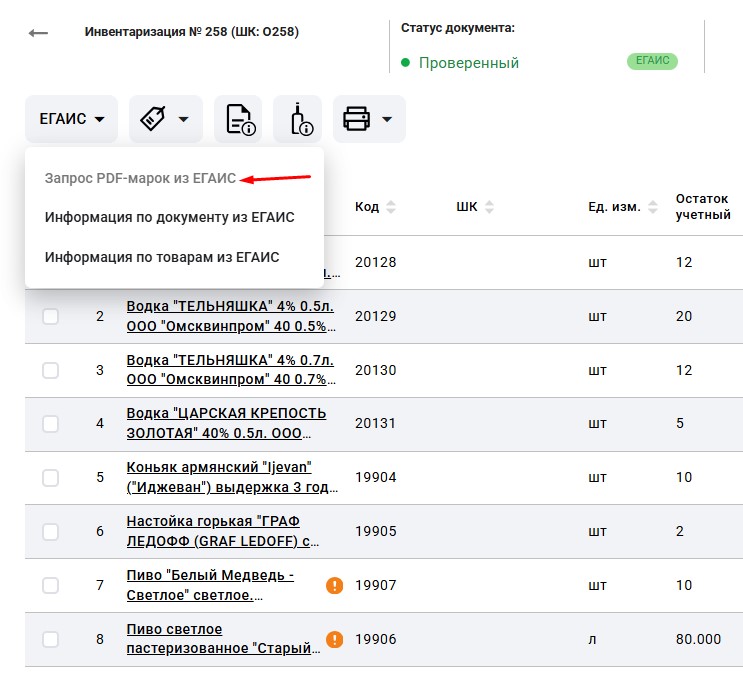Open Коньяк армянский Ijevan link
This screenshot has height=674, width=743.
tap(232, 477)
